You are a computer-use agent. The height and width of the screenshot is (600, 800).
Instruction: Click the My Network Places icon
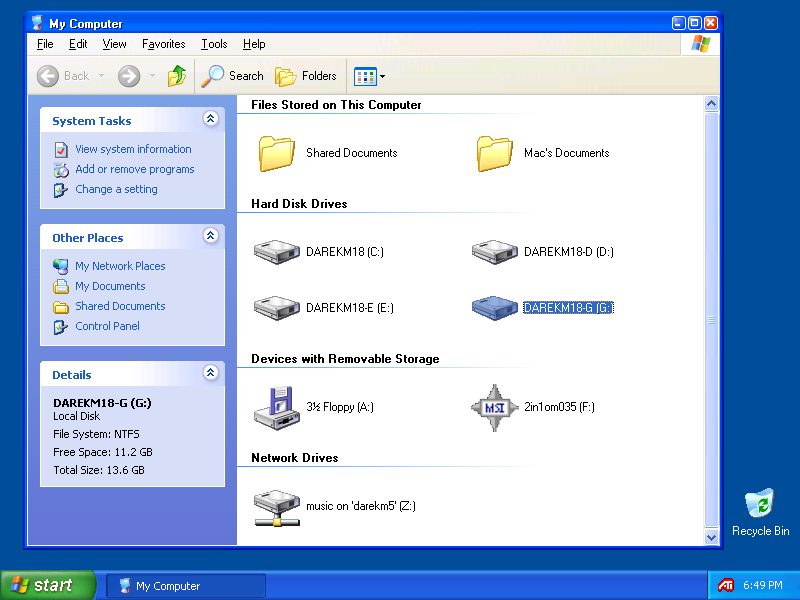point(61,266)
